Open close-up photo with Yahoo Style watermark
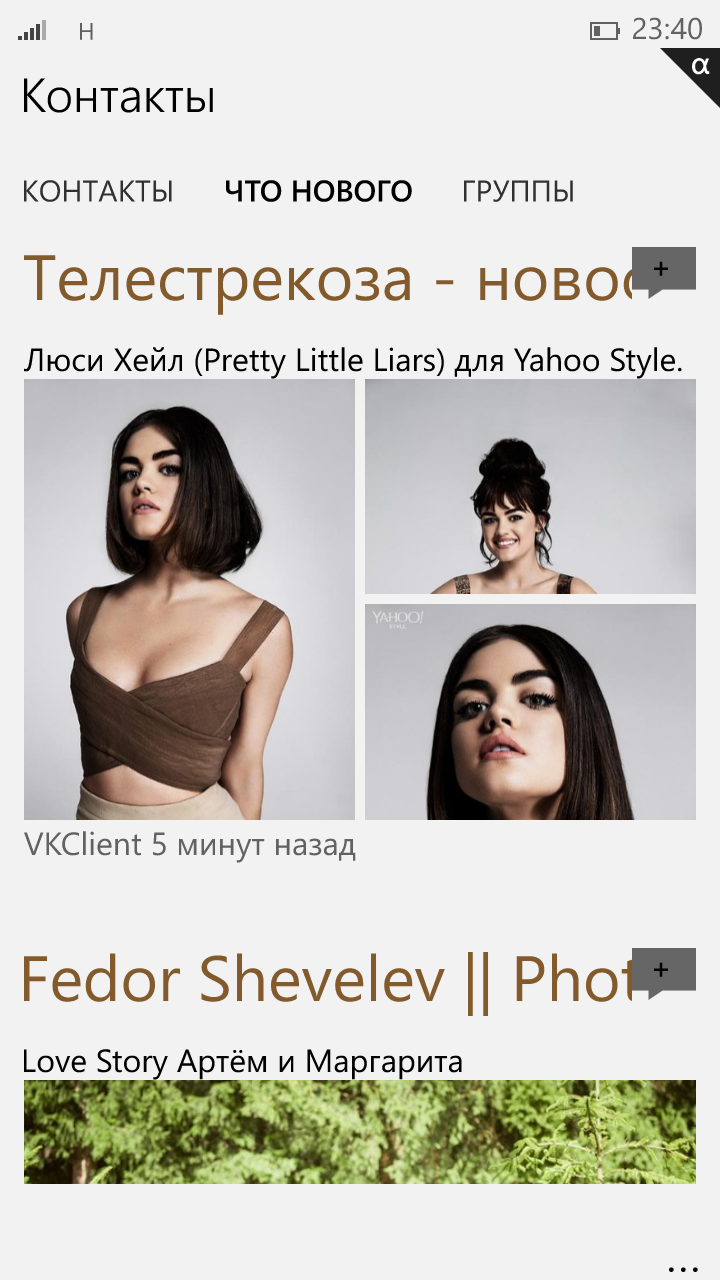This screenshot has height=1280, width=720. pos(530,712)
